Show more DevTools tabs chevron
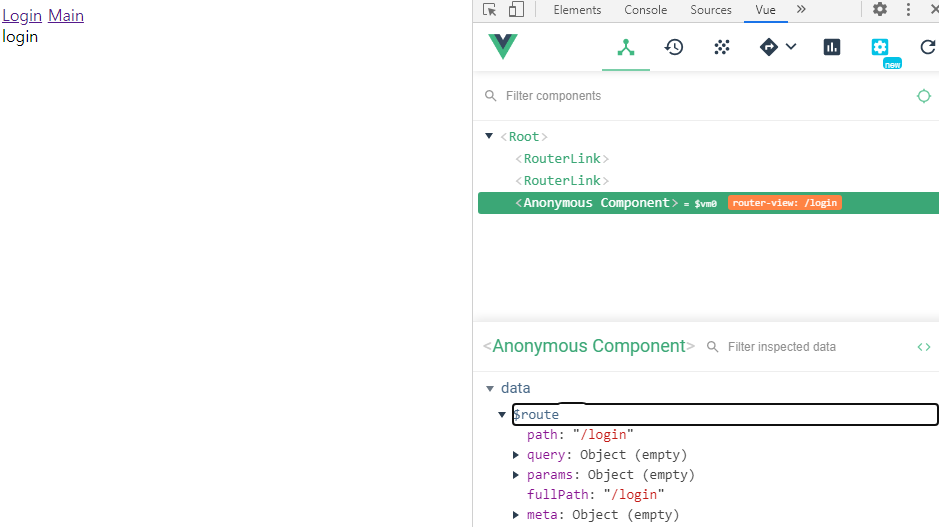This screenshot has width=939, height=527. pyautogui.click(x=801, y=9)
